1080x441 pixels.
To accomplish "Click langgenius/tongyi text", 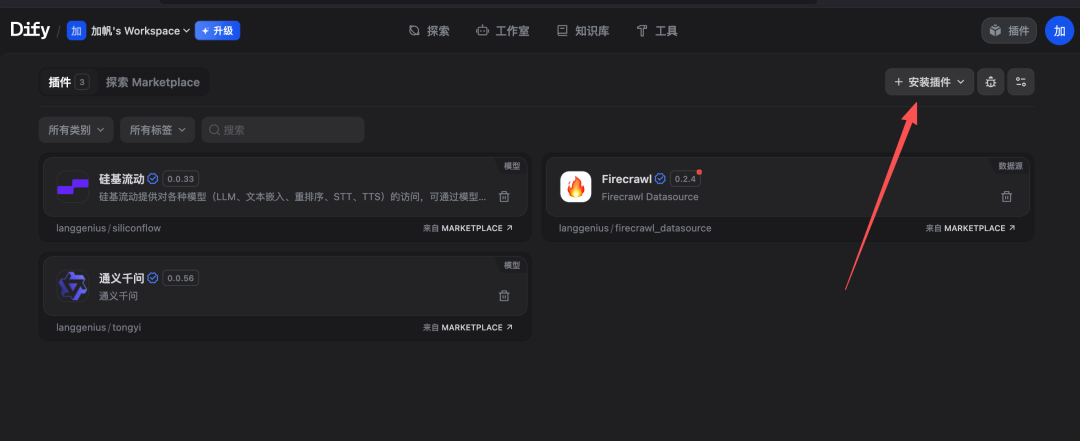I will [99, 327].
